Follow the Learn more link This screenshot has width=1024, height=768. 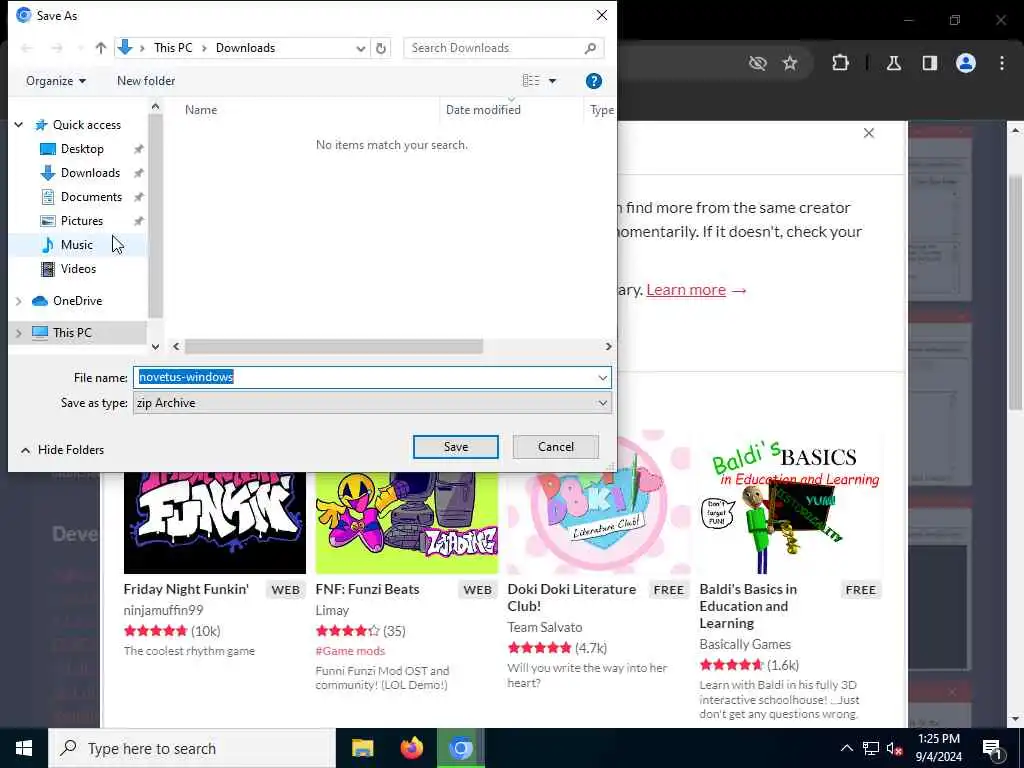point(686,290)
